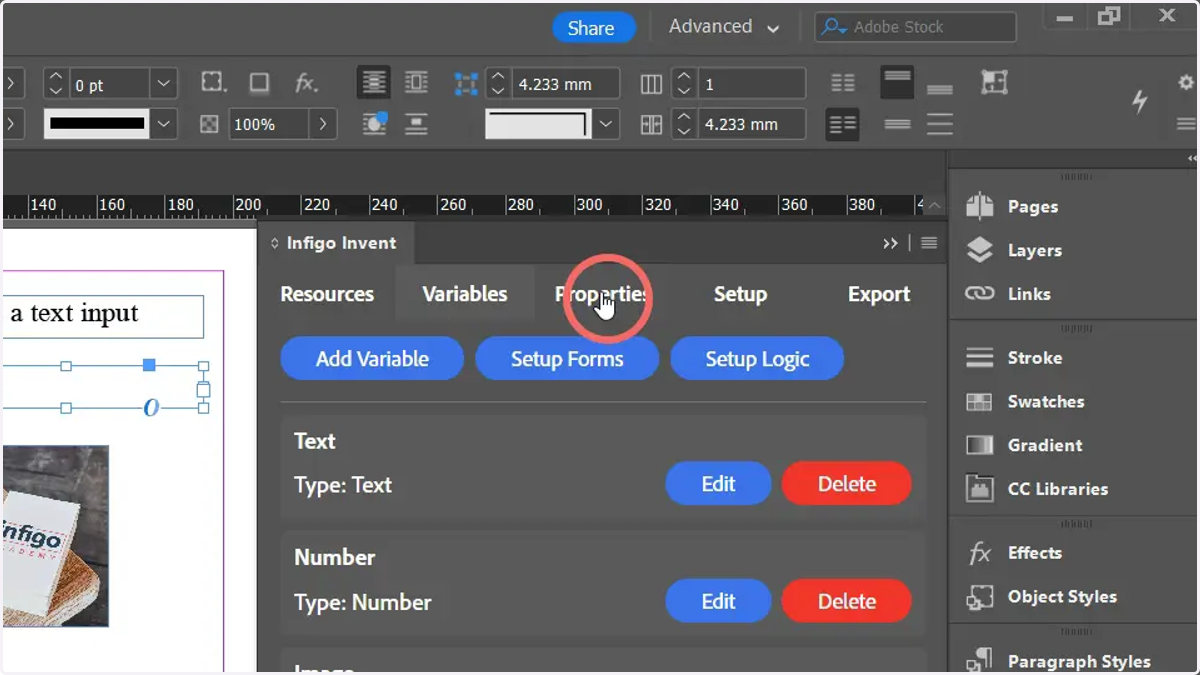This screenshot has width=1200, height=675.
Task: Click the blue auto-fit frame handles icon
Action: 466,84
